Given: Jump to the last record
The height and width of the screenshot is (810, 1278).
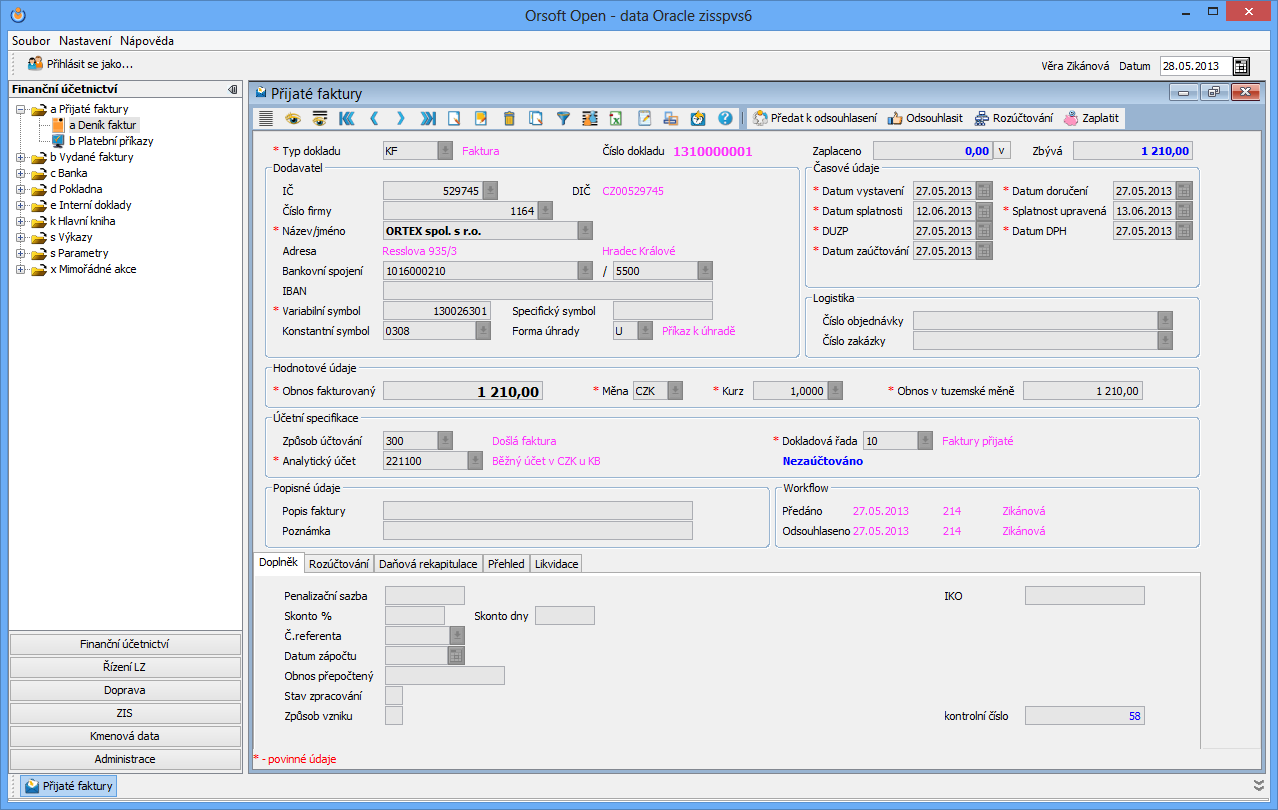Looking at the screenshot, I should coord(428,118).
